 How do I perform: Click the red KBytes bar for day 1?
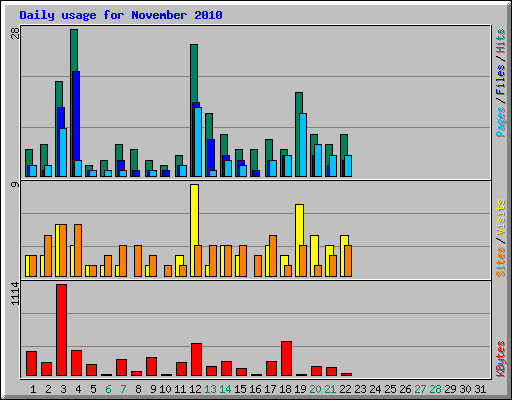pyautogui.click(x=32, y=363)
